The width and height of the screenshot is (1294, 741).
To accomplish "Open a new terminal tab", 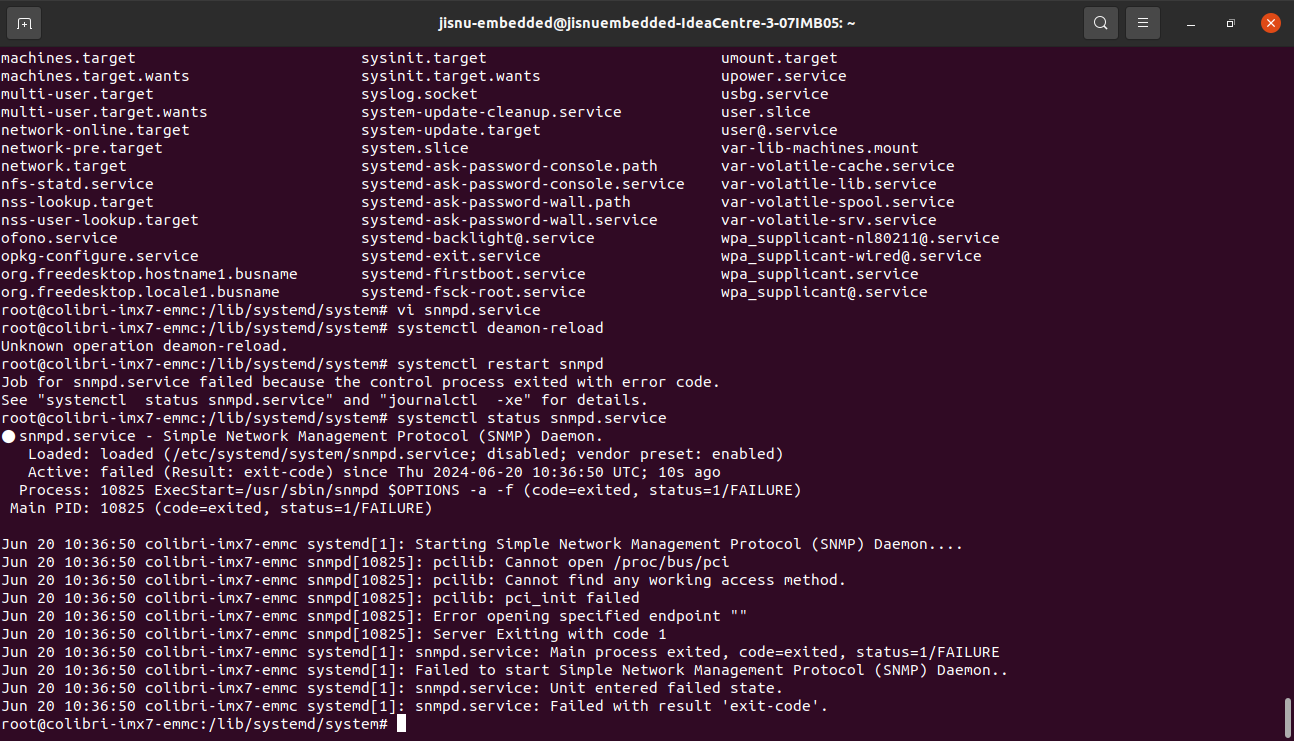I will [24, 23].
